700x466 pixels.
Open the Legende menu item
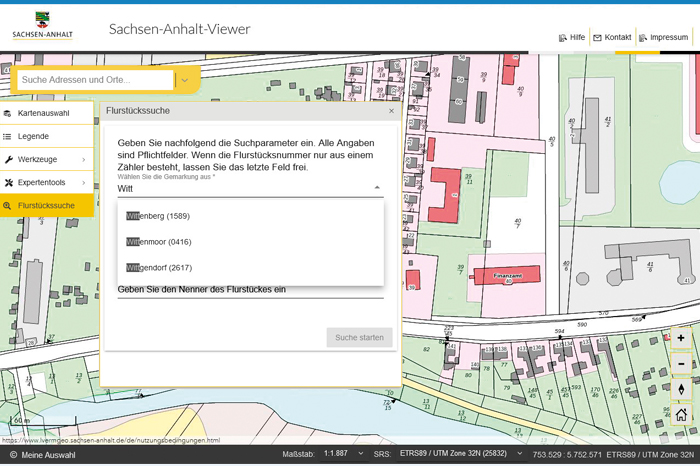coord(47,136)
